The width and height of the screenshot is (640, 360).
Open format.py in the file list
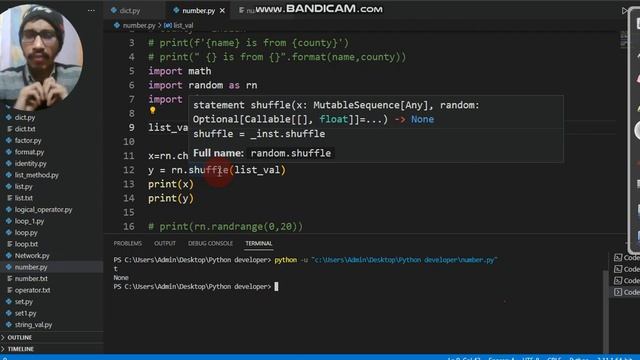point(29,152)
